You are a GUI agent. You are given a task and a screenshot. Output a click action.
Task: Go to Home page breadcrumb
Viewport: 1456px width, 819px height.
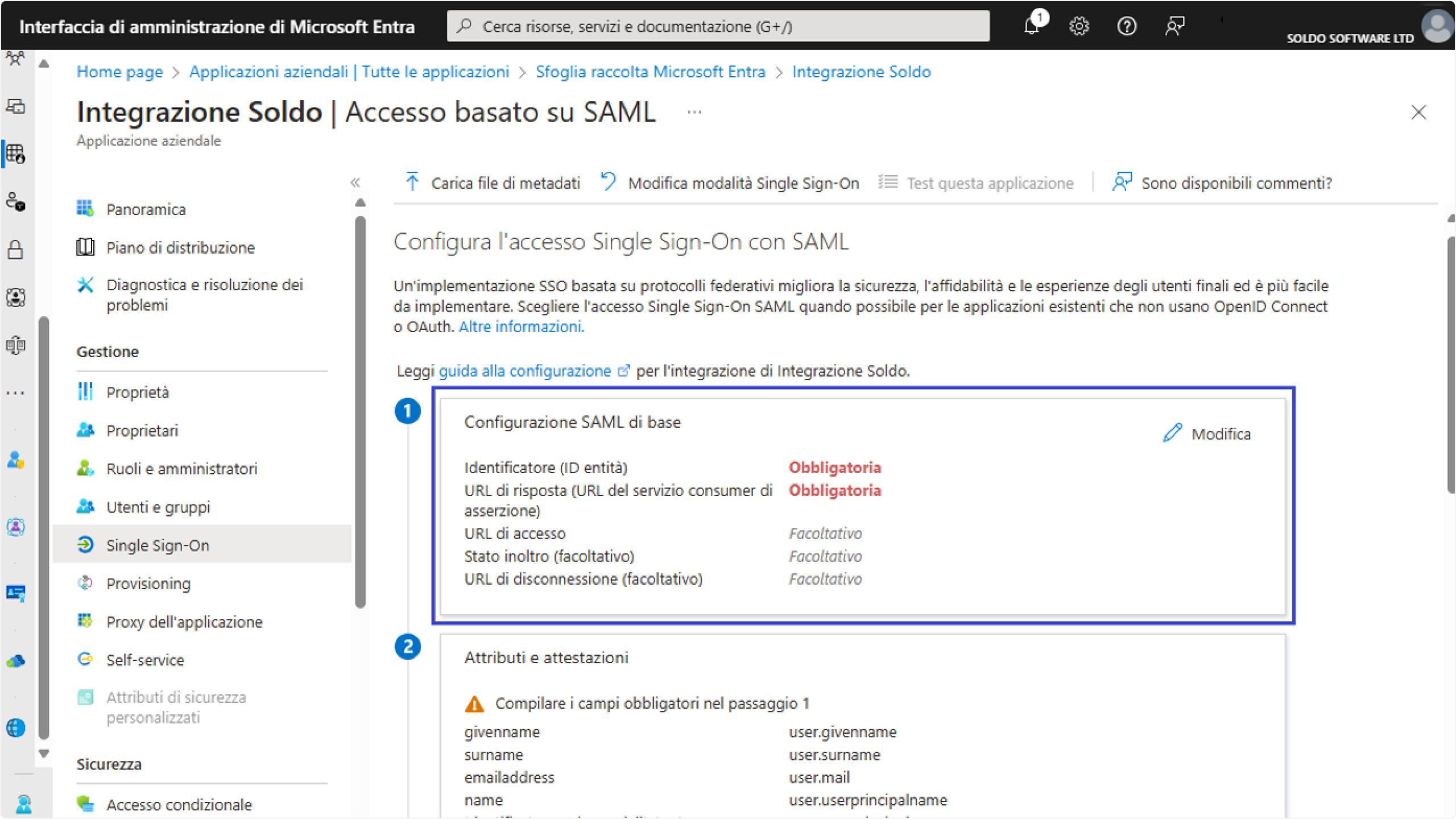pos(119,72)
